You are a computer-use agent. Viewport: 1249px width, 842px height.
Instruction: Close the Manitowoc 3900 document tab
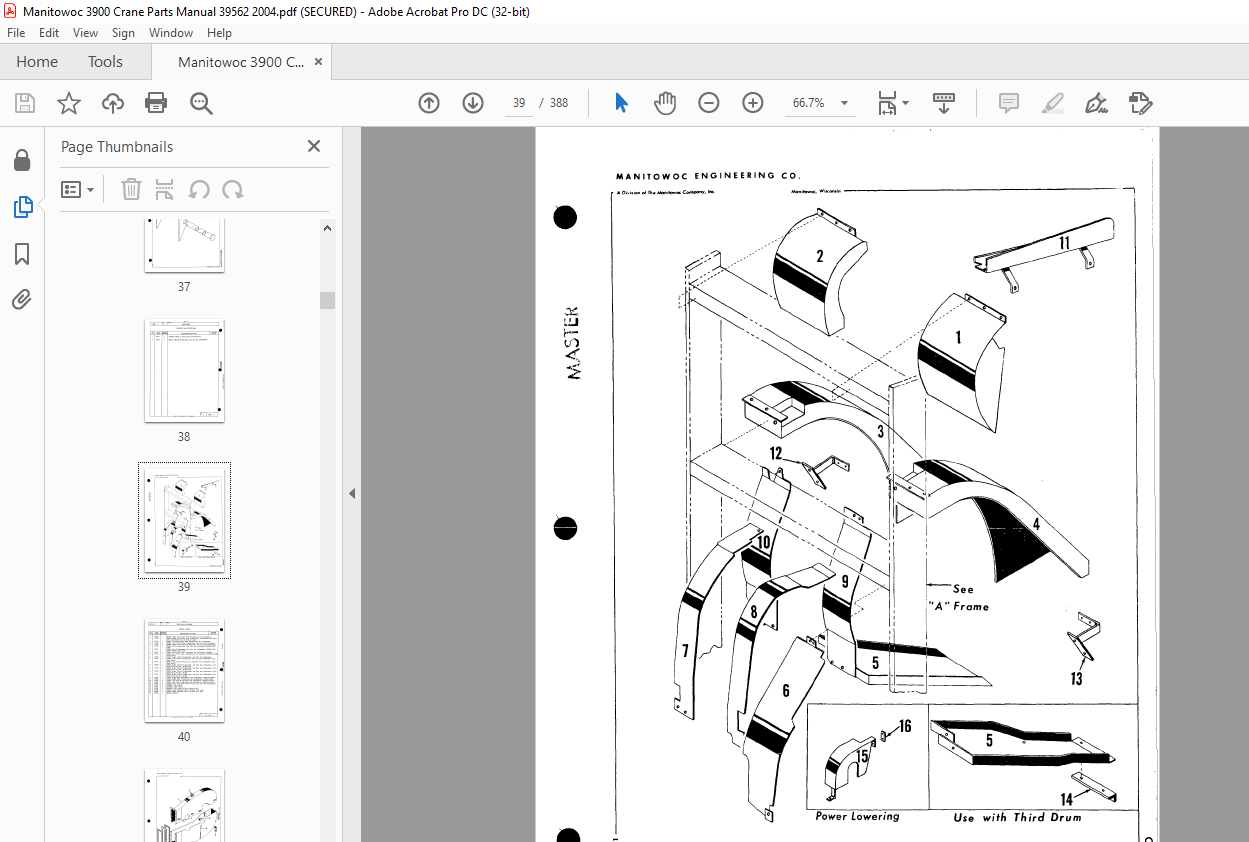click(319, 62)
